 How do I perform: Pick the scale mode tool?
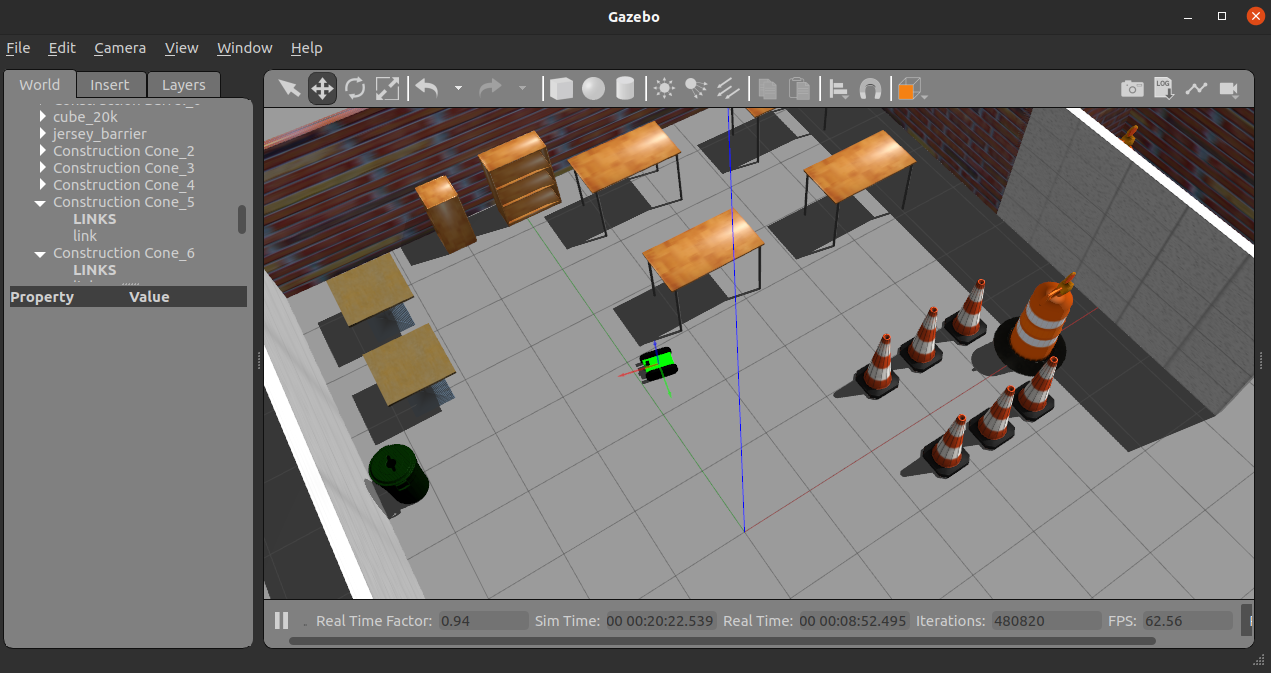pos(387,88)
